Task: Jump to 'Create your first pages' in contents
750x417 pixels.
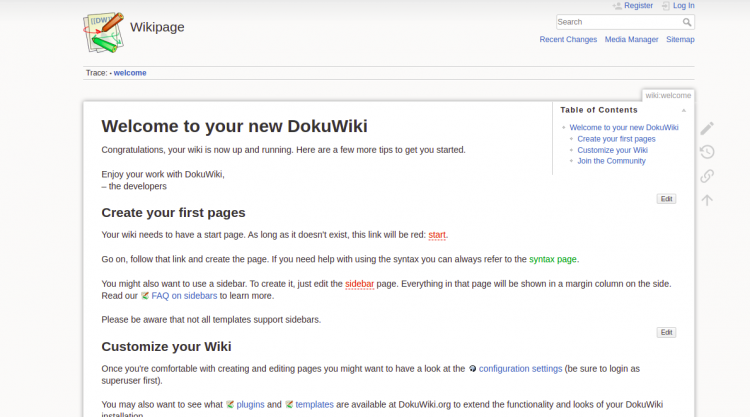Action: pyautogui.click(x=616, y=139)
